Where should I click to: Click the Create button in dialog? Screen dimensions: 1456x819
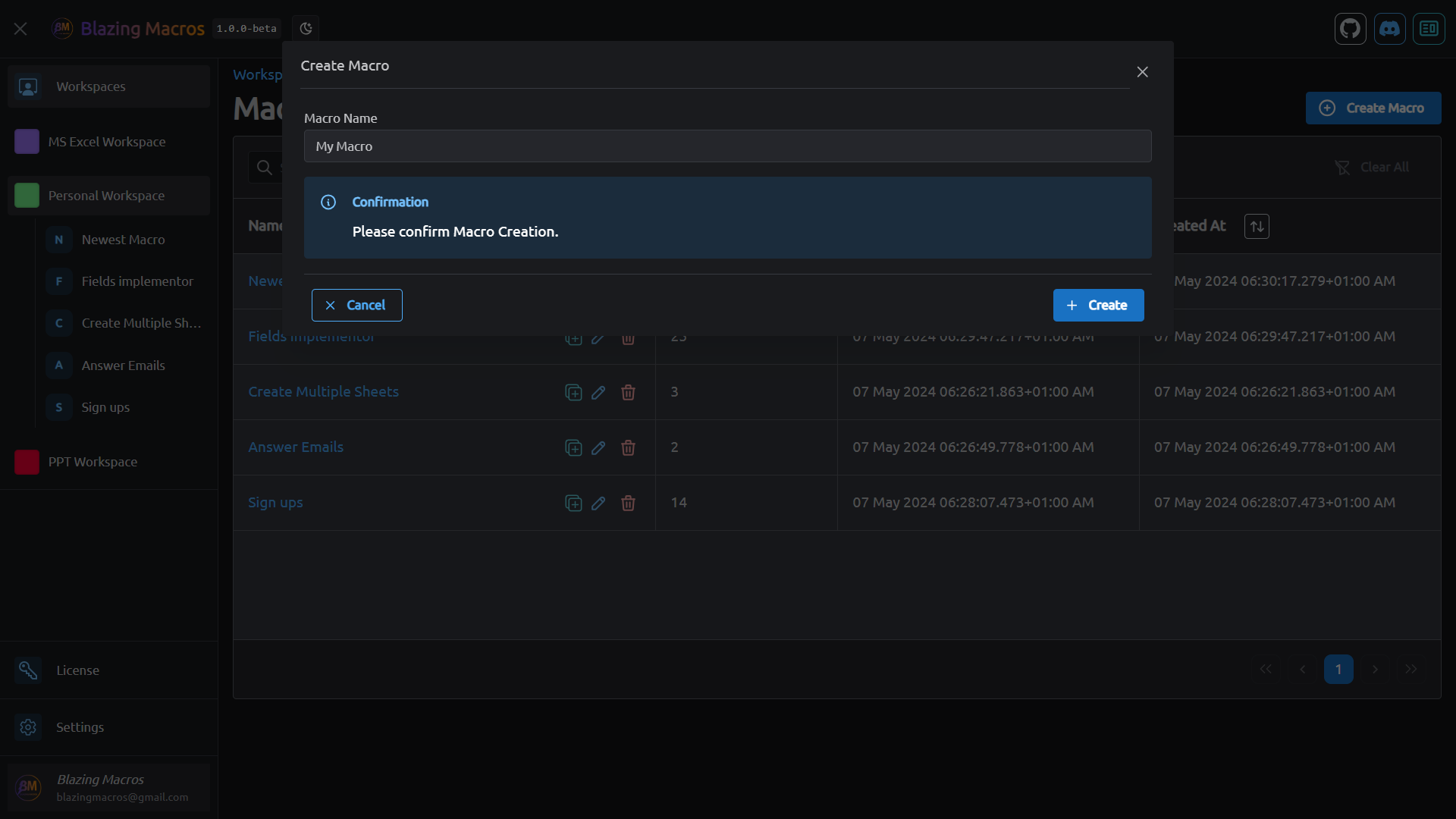pos(1099,305)
